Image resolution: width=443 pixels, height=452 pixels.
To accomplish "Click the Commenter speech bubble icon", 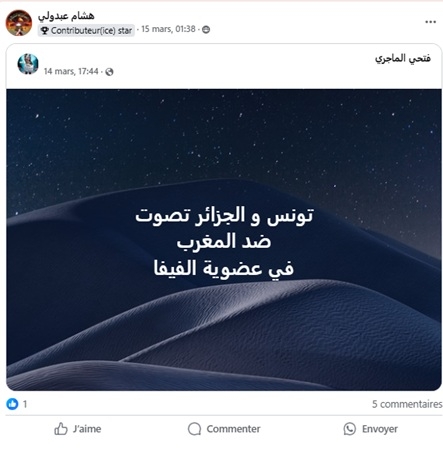I will tap(194, 429).
